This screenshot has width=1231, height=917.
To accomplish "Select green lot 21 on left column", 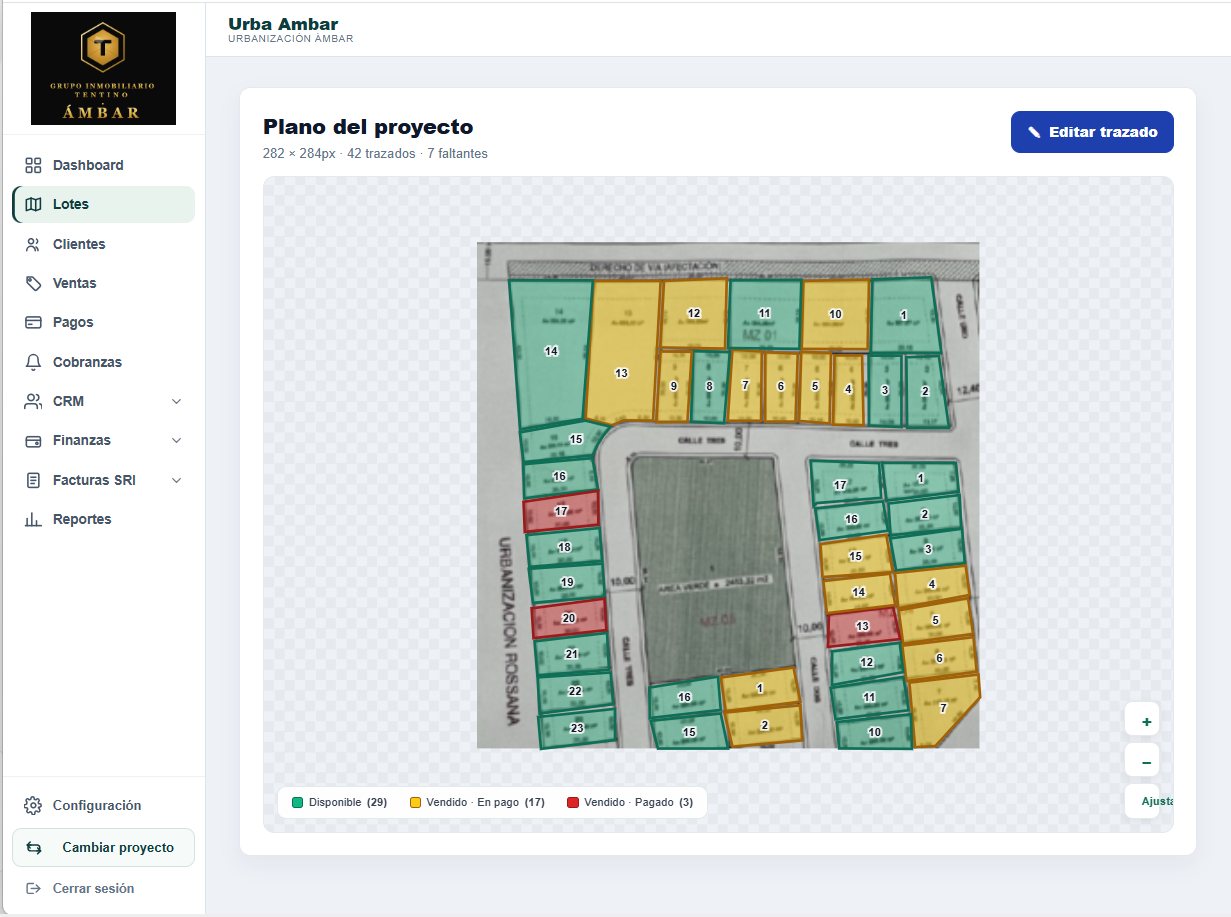I will tap(572, 654).
